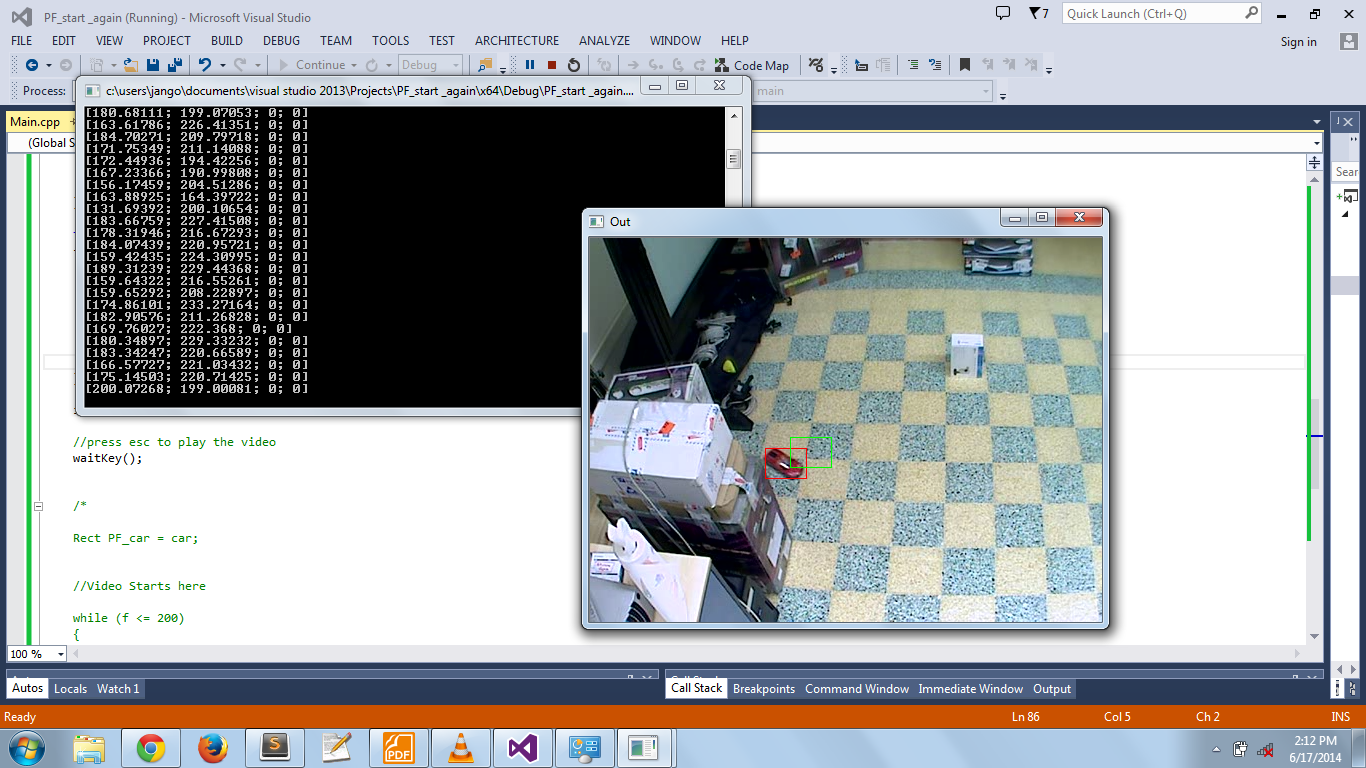Open Code Map from the toolbar
Image resolution: width=1366 pixels, height=768 pixels.
point(751,65)
